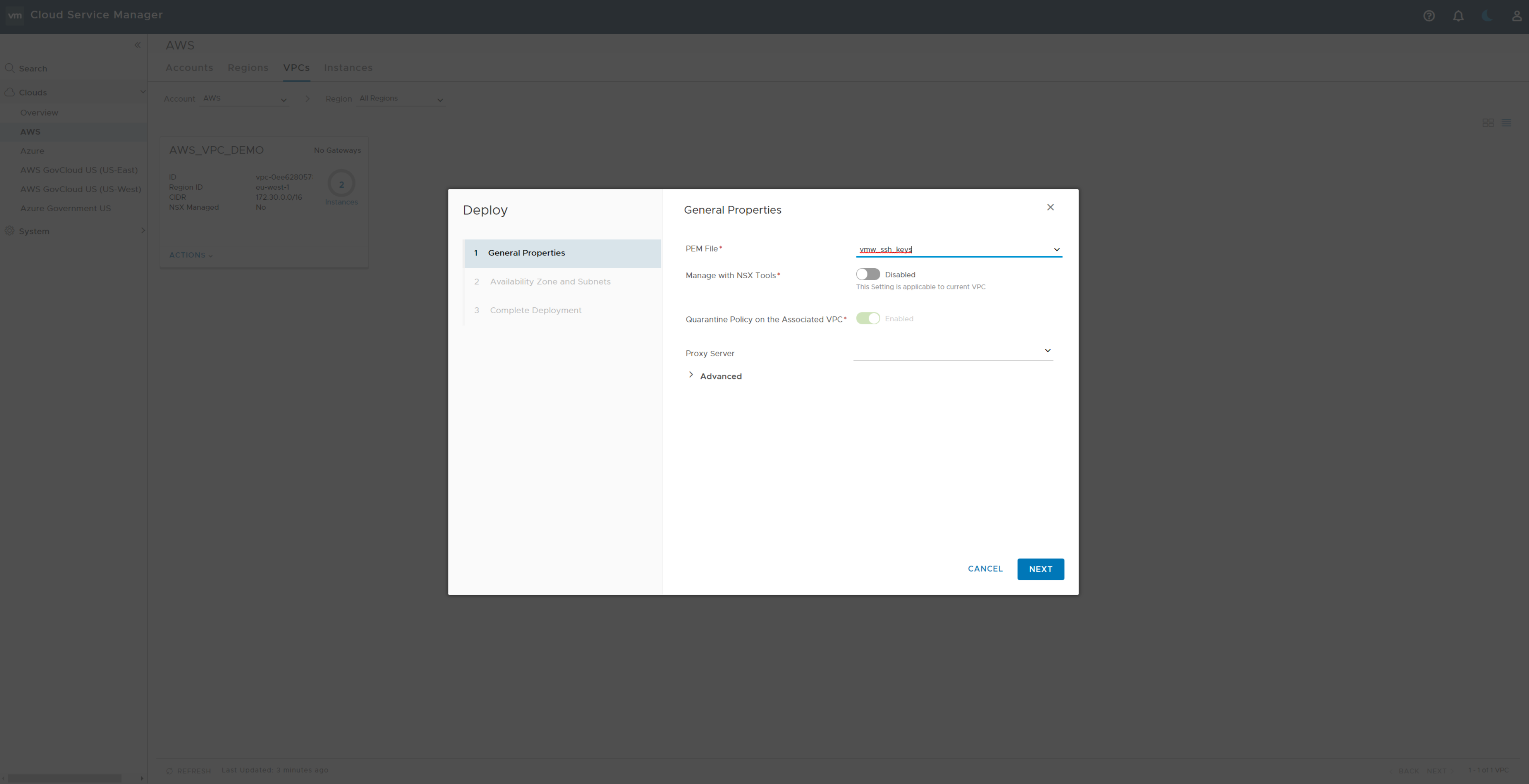Select General Properties wizard step

coord(562,253)
